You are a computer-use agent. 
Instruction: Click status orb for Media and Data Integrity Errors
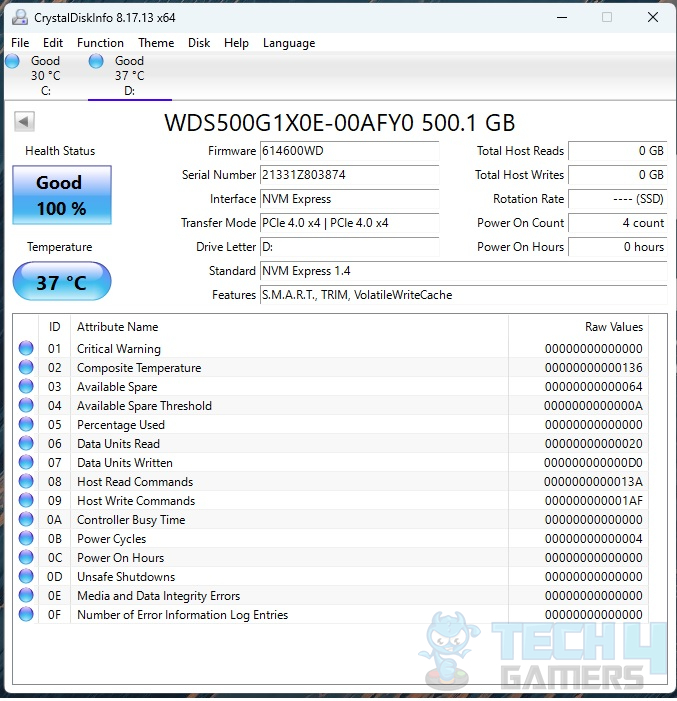[x=26, y=595]
